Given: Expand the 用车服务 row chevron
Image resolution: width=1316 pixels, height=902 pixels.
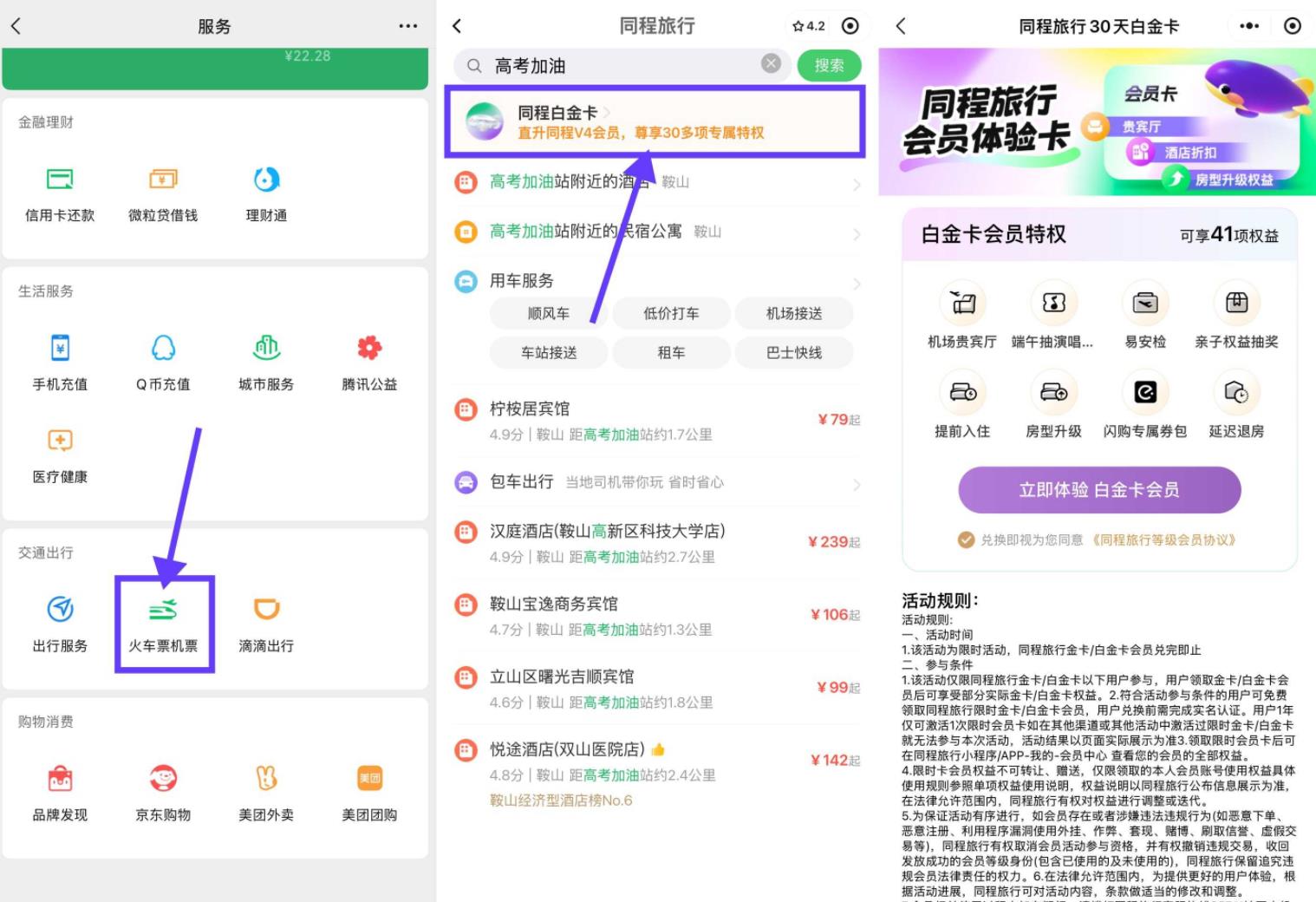Looking at the screenshot, I should click(857, 283).
